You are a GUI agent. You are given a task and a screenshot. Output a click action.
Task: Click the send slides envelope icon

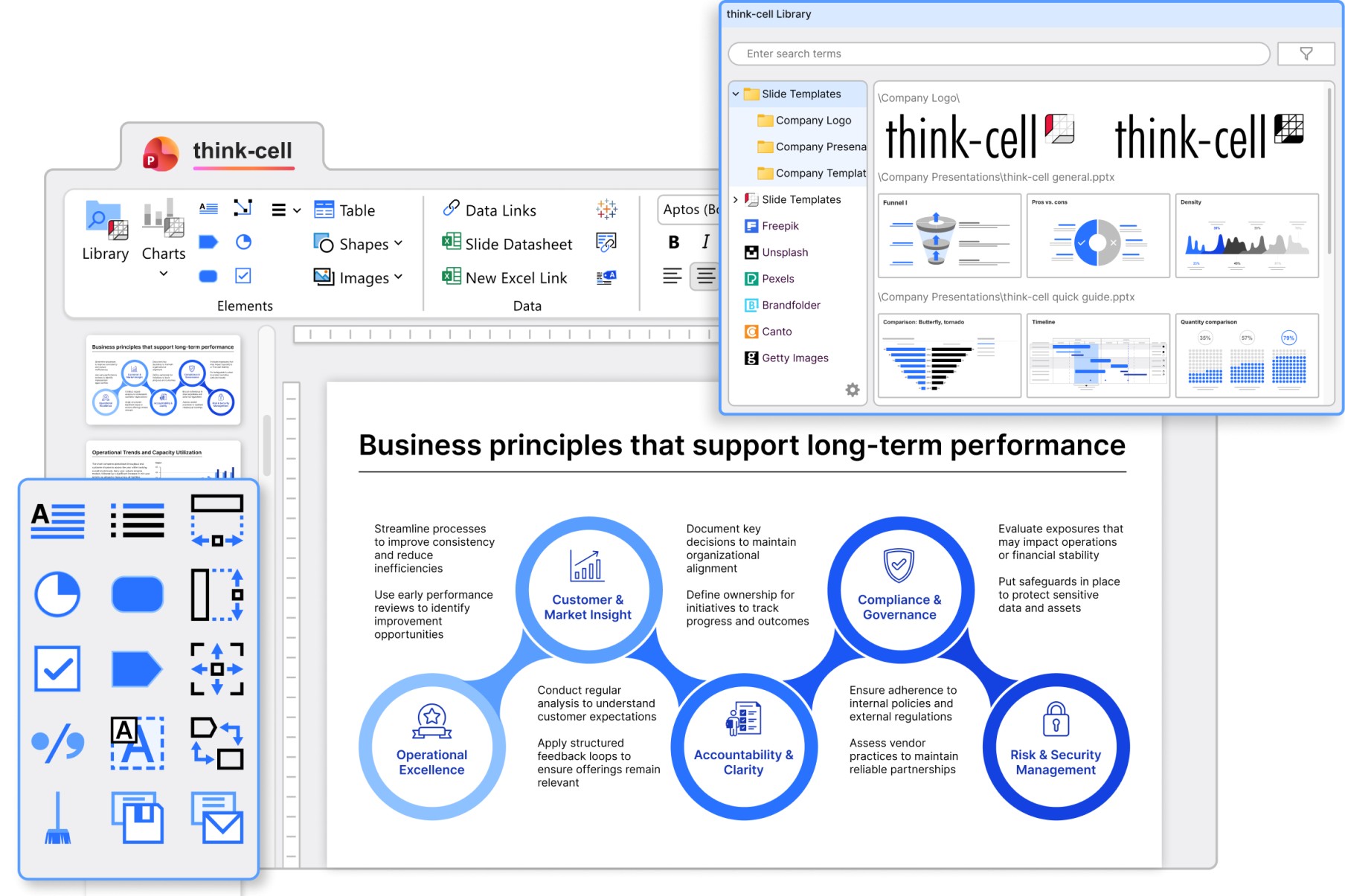coord(216,818)
